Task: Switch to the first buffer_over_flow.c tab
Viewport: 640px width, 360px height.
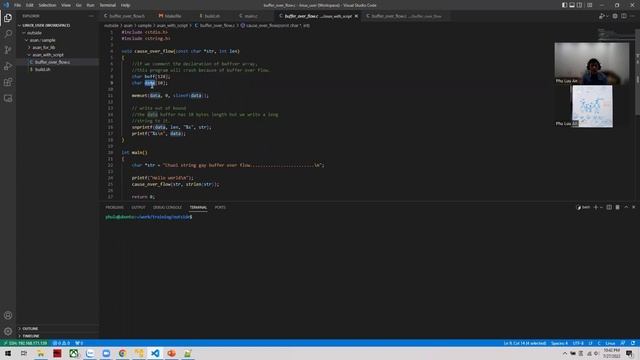Action: click(127, 16)
